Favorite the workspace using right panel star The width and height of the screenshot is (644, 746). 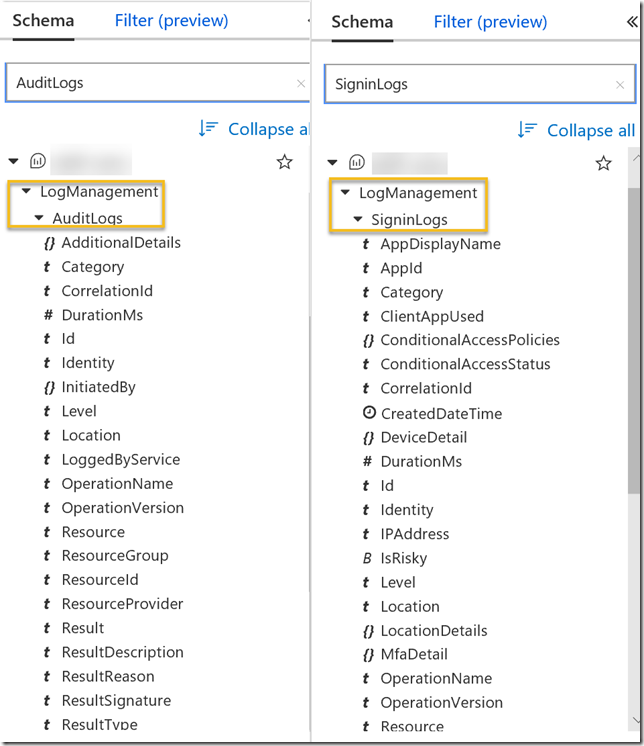coord(604,164)
